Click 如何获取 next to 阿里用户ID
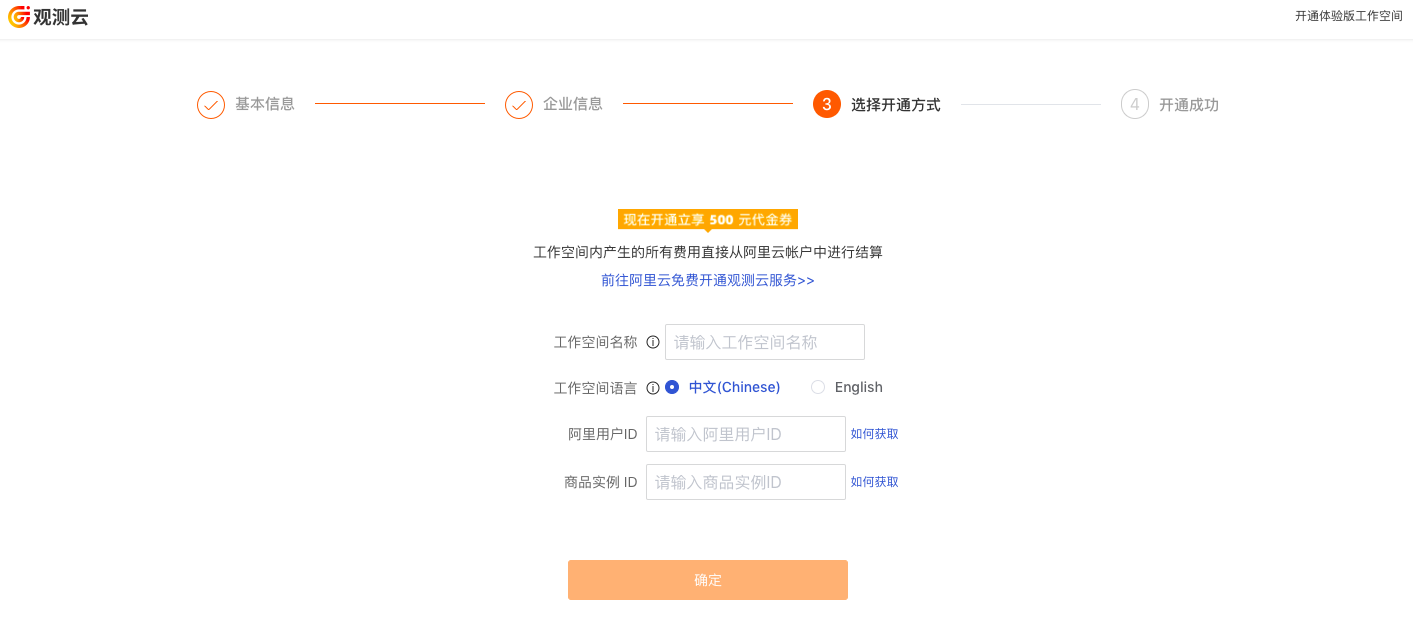1413x640 pixels. coord(875,434)
